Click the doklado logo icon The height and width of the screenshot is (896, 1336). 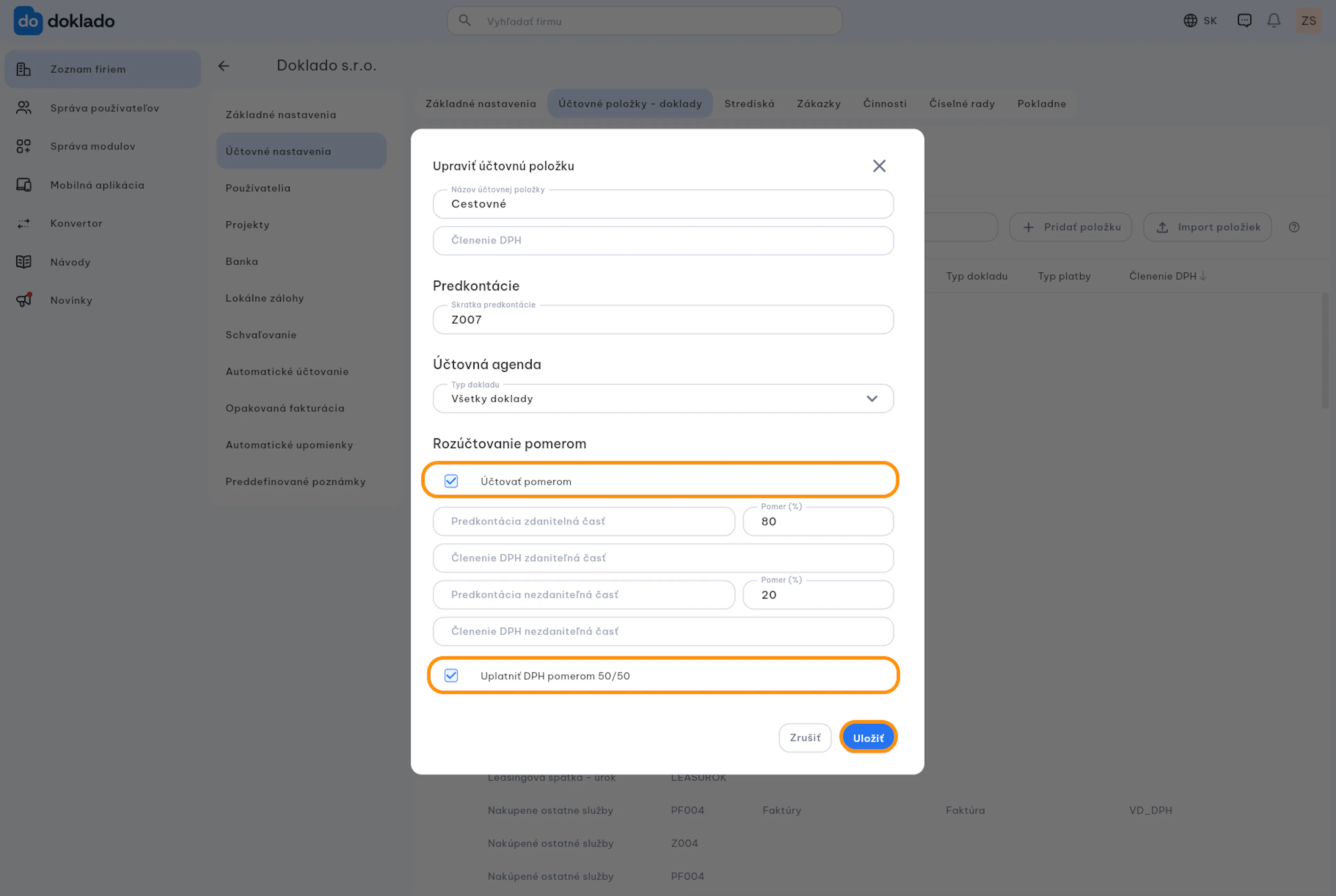(28, 21)
